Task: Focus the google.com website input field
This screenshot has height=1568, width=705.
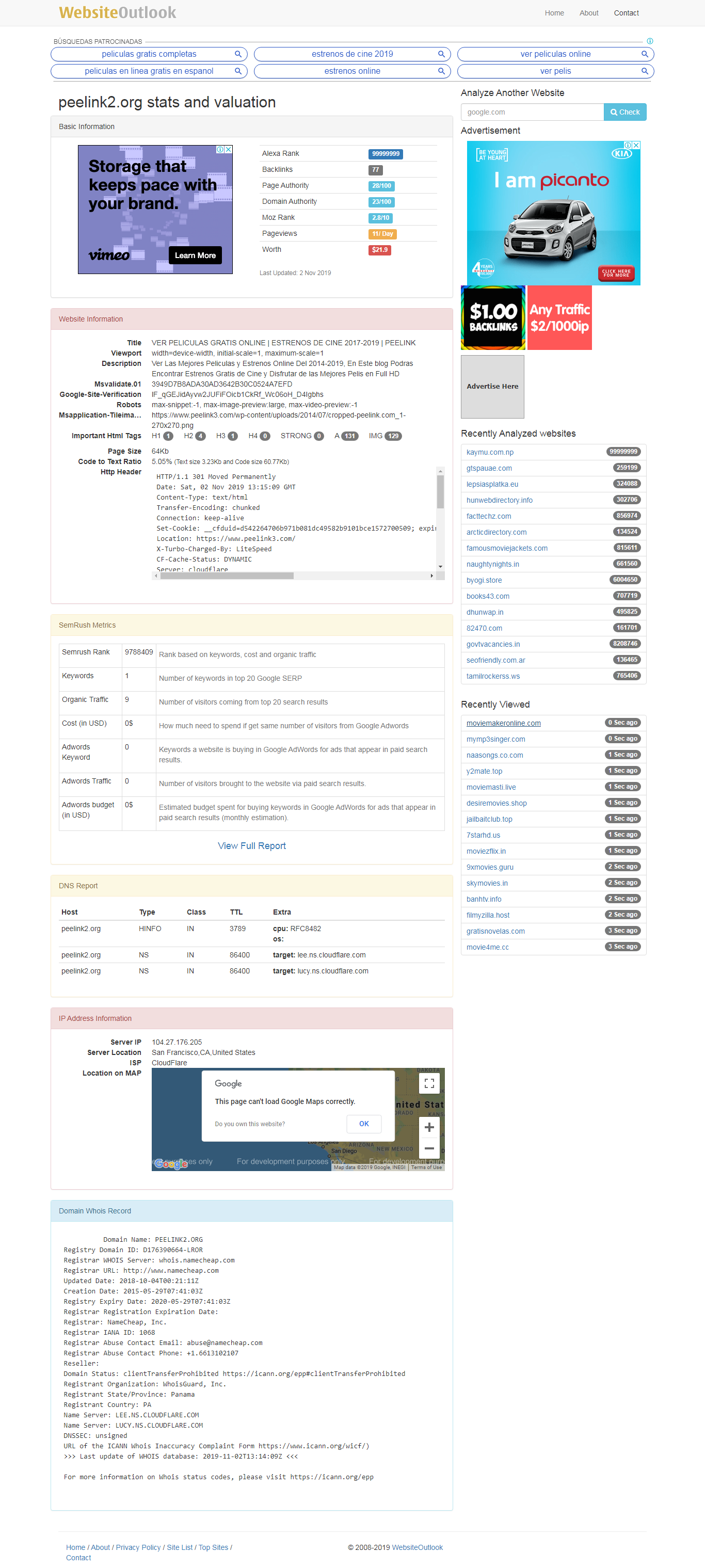Action: pyautogui.click(x=532, y=112)
